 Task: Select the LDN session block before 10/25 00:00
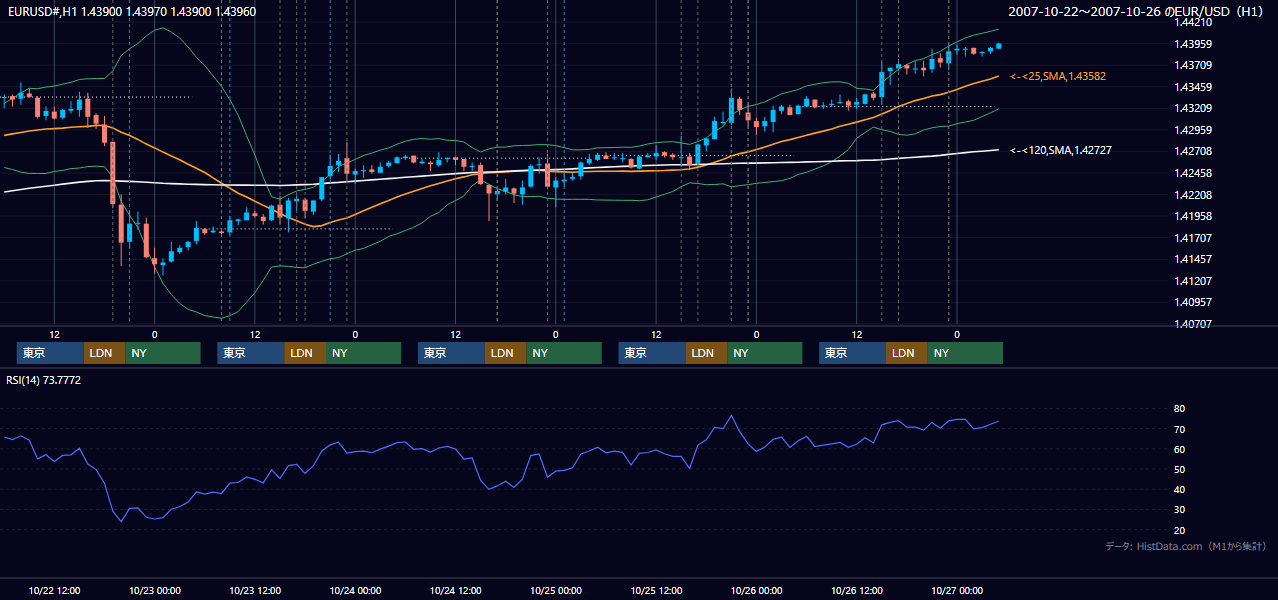click(505, 353)
